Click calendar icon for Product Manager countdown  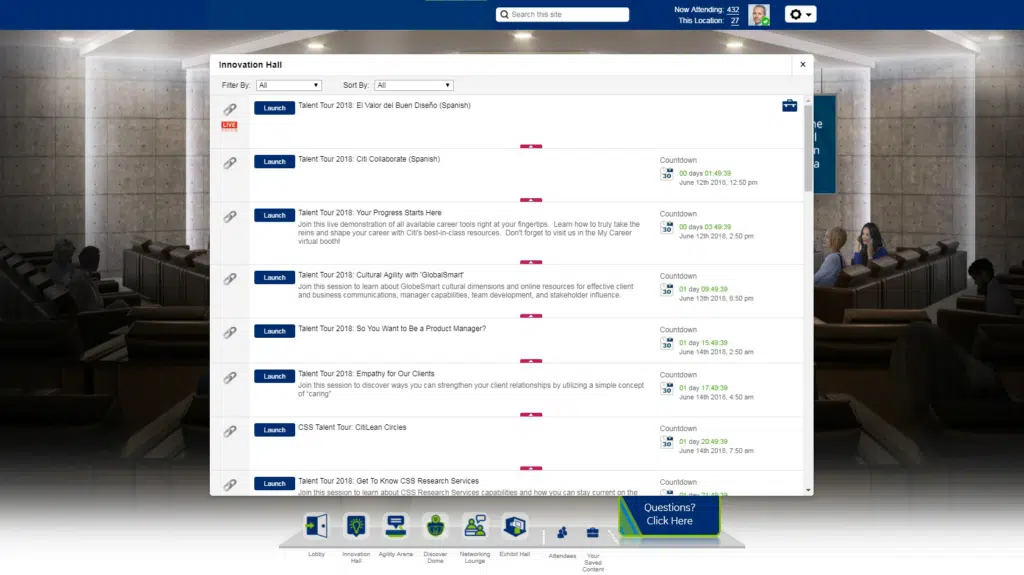pyautogui.click(x=667, y=343)
